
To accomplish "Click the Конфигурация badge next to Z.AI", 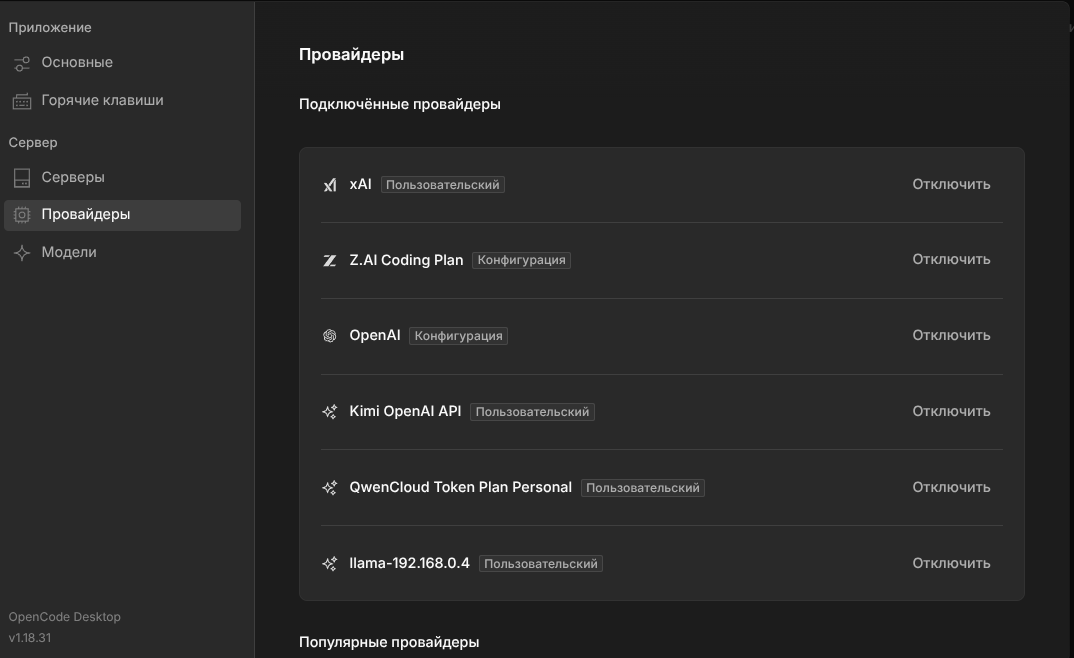I will [x=521, y=260].
